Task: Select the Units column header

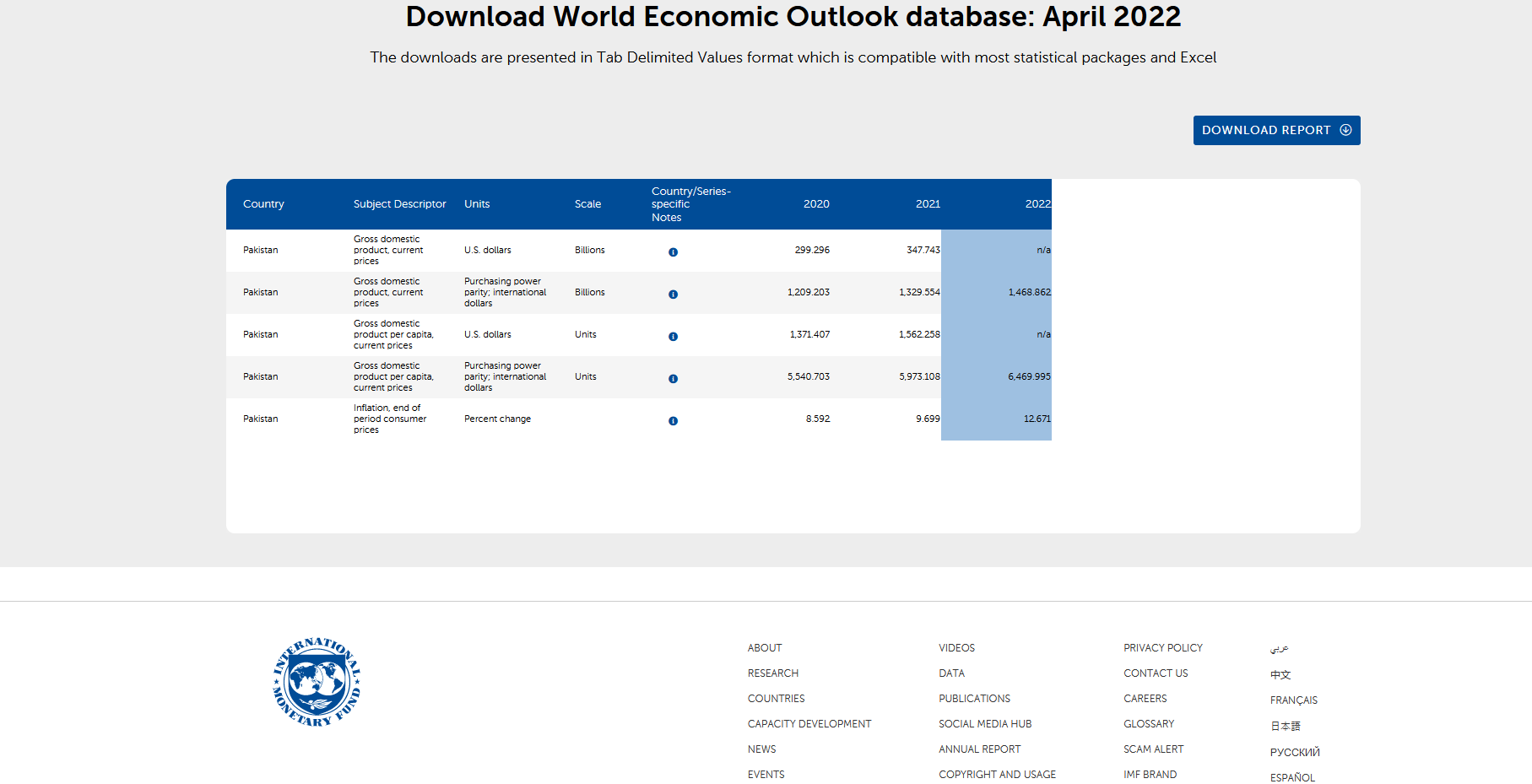Action: pyautogui.click(x=477, y=204)
